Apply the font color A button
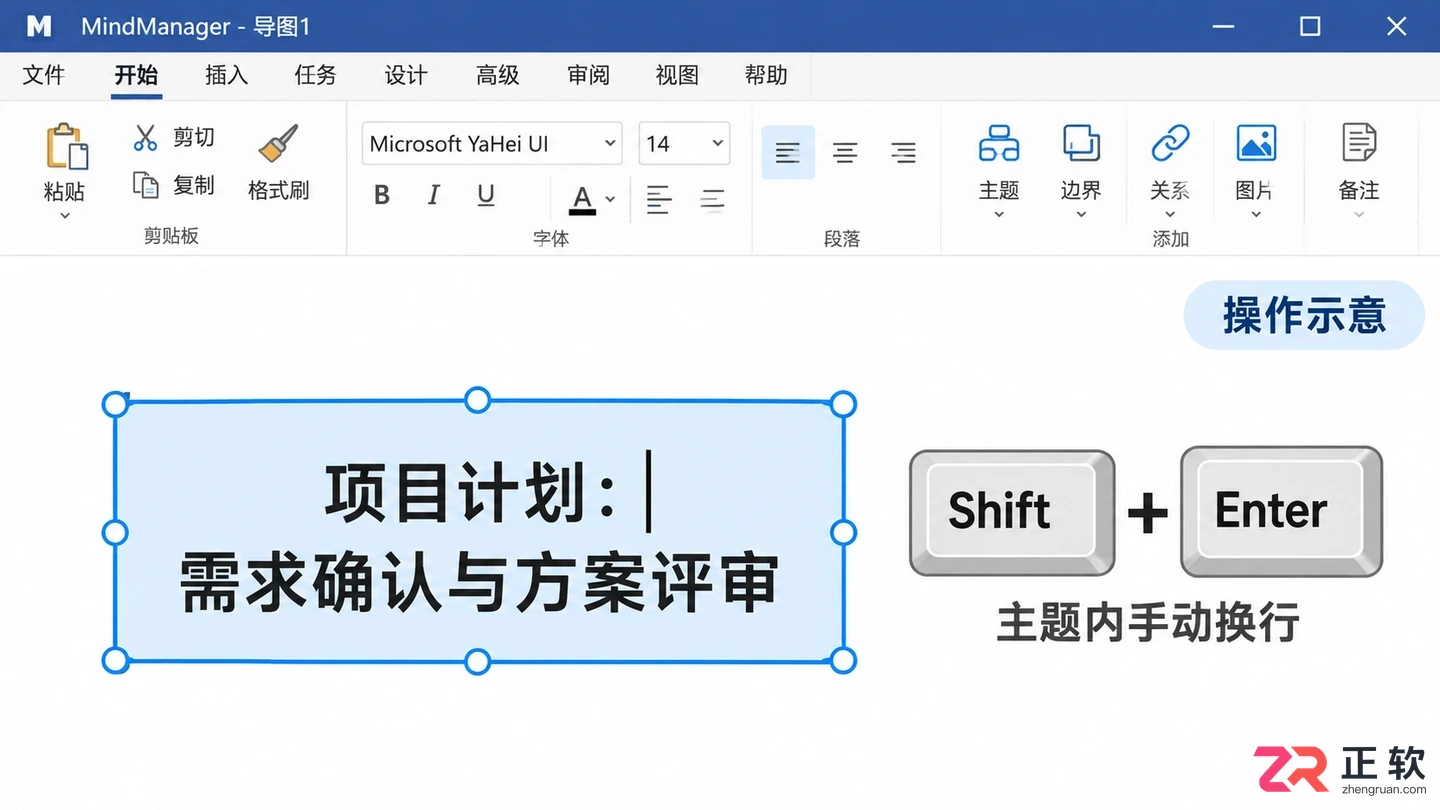Image resolution: width=1440 pixels, height=810 pixels. tap(582, 199)
